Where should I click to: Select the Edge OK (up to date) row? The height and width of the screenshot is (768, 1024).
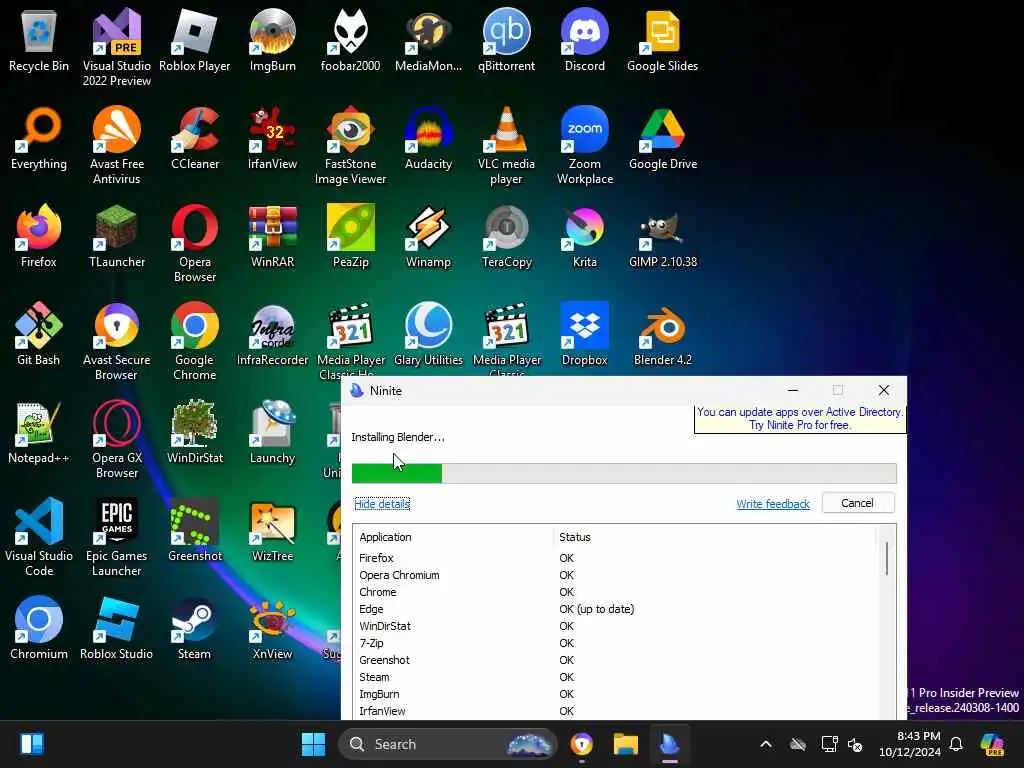click(617, 609)
